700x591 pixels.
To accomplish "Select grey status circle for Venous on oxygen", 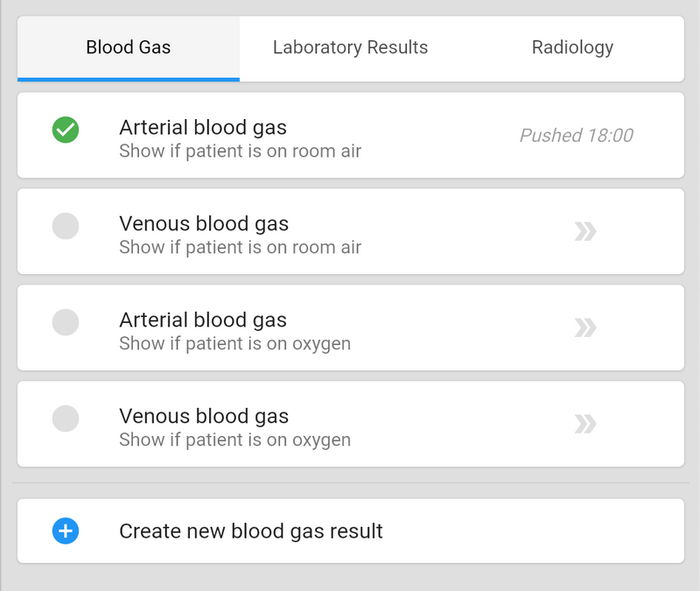I will [x=66, y=418].
